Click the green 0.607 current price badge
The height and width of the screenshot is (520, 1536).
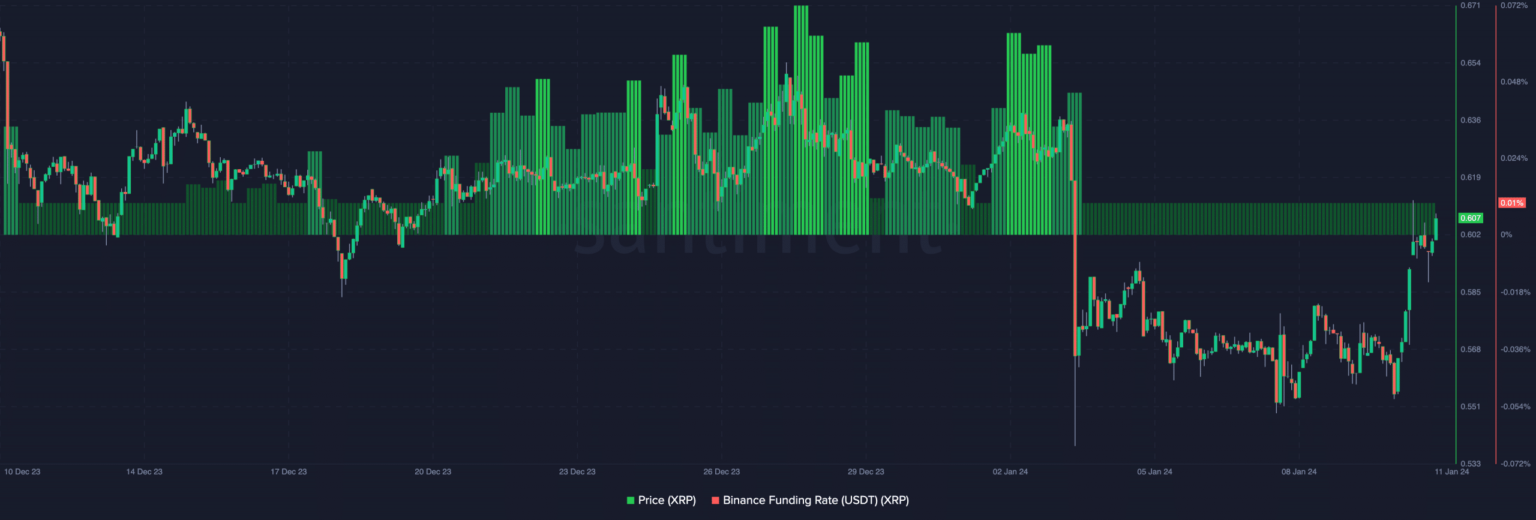(1470, 218)
